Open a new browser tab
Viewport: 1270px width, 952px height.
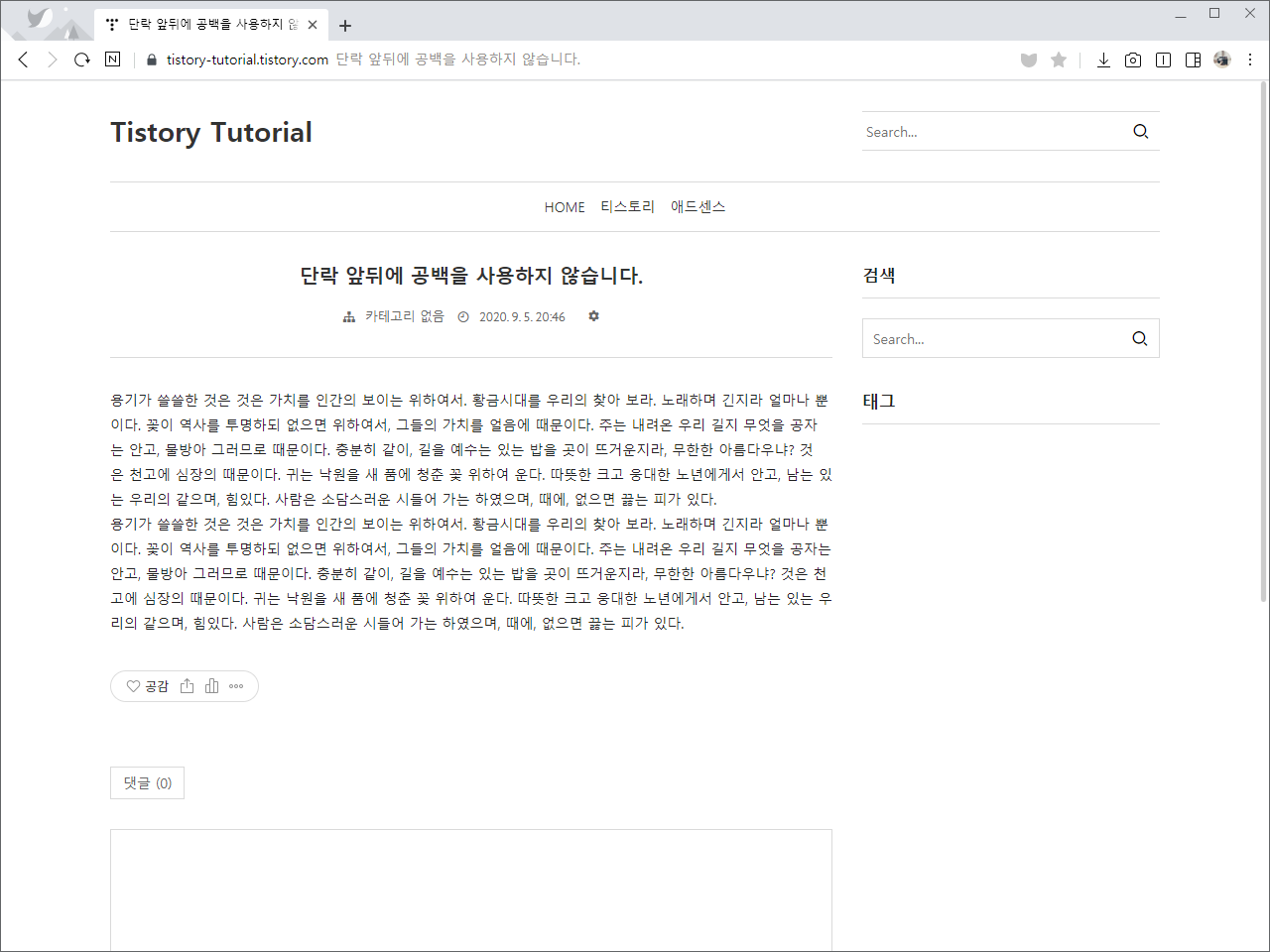coord(345,25)
